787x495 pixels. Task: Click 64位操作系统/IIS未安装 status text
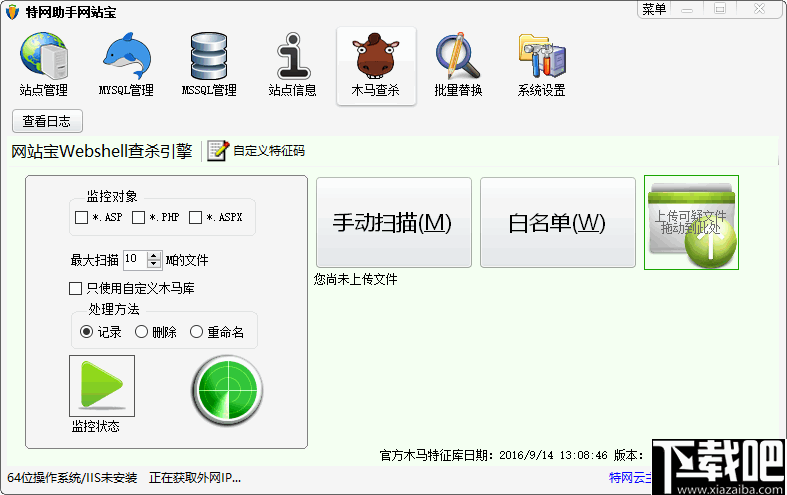(72, 477)
